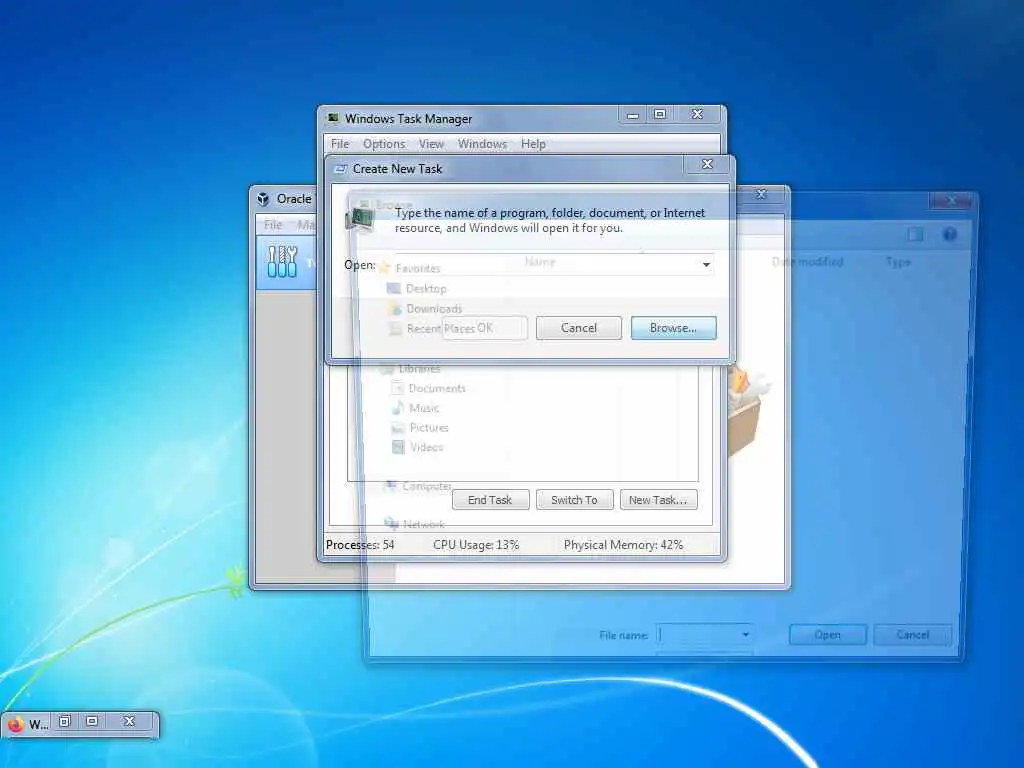
Task: Click Open button in Browse dialog
Action: point(827,635)
